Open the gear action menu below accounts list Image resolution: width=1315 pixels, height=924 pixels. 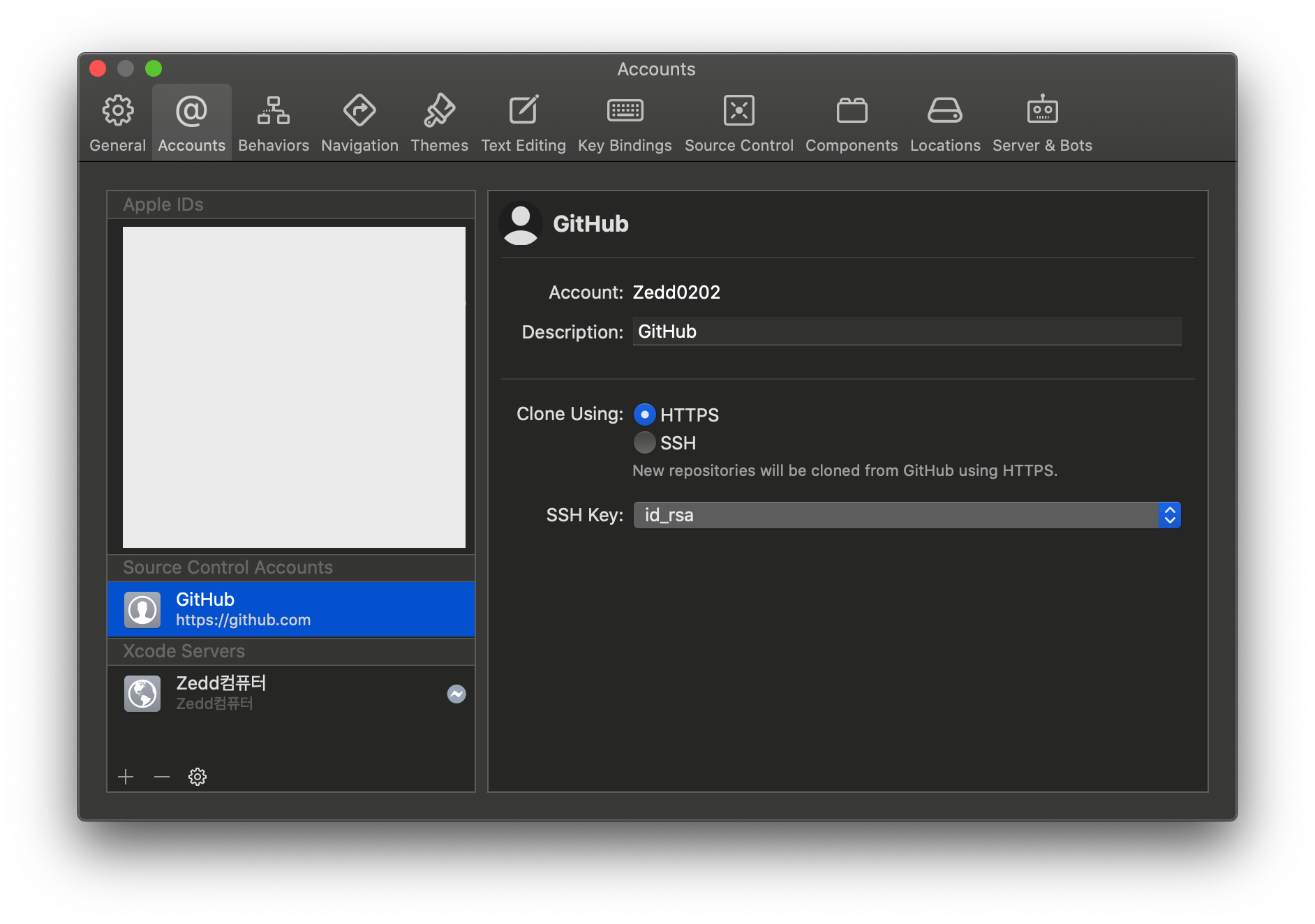(198, 777)
